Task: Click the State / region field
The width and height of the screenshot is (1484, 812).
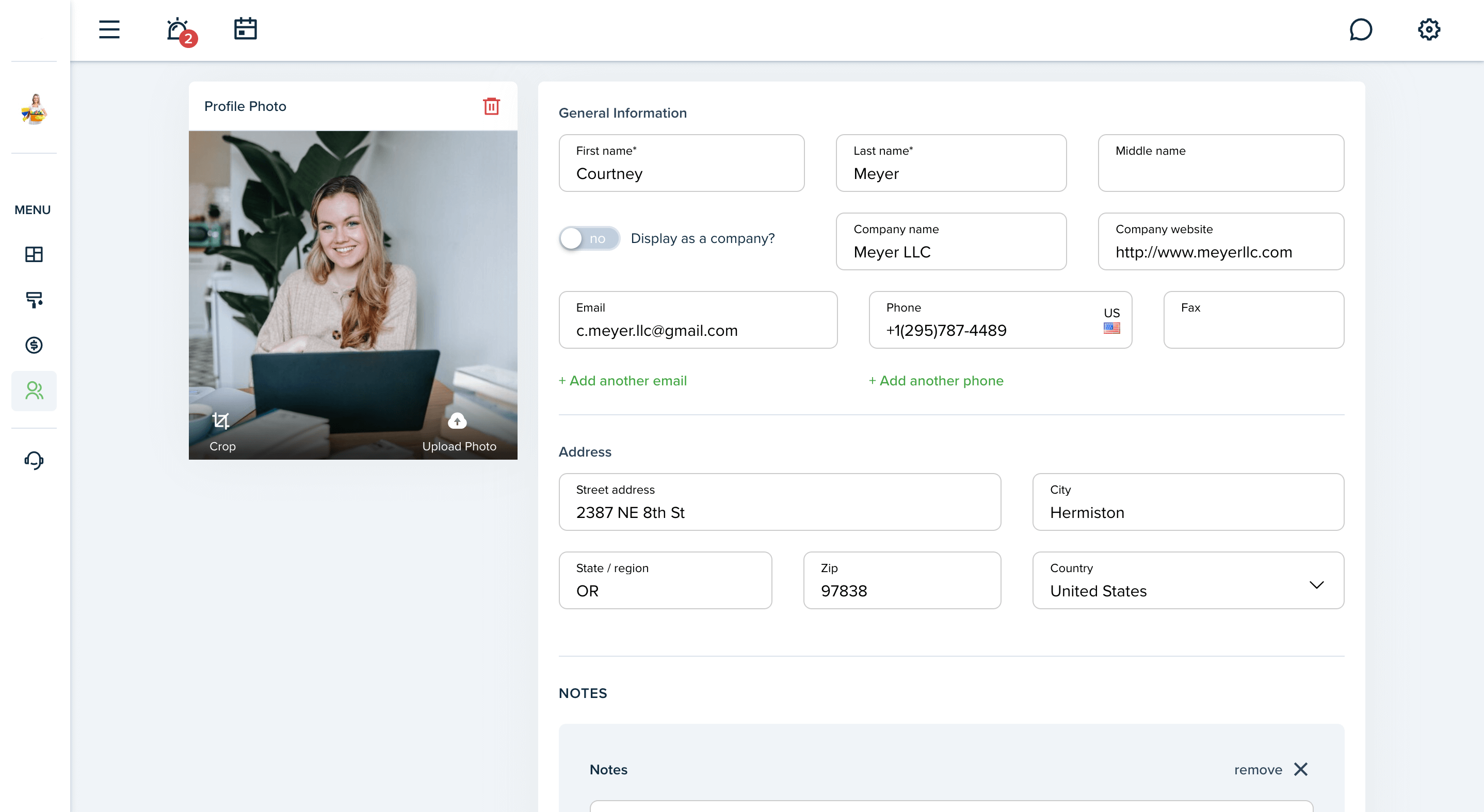Action: (x=666, y=580)
